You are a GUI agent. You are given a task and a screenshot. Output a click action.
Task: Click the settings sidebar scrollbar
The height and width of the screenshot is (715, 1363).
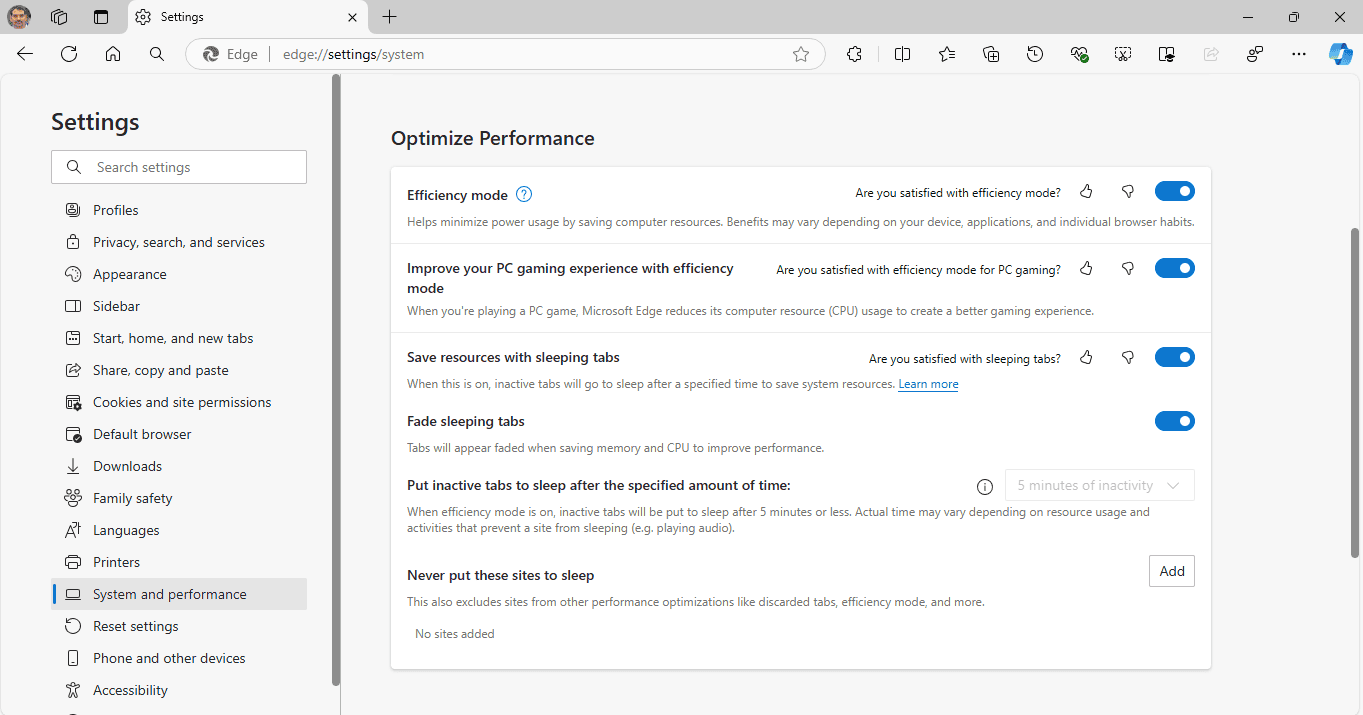click(x=336, y=380)
